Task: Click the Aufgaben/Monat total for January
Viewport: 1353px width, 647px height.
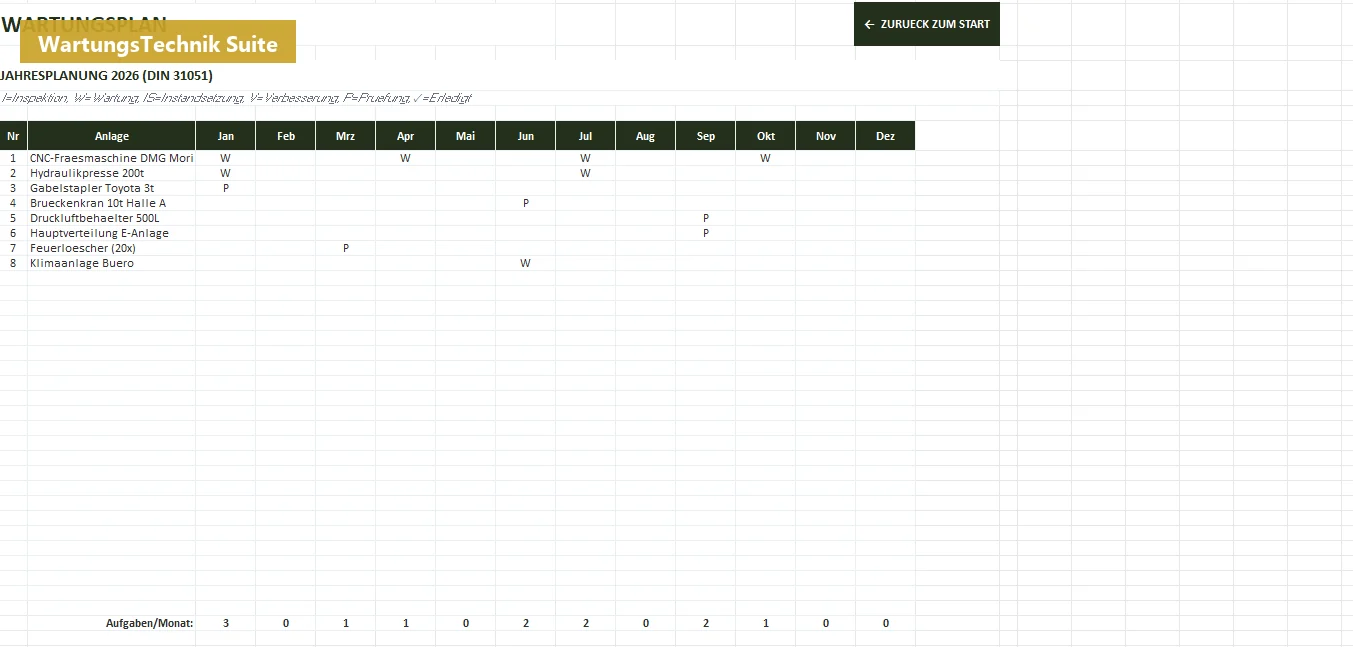Action: [x=226, y=623]
